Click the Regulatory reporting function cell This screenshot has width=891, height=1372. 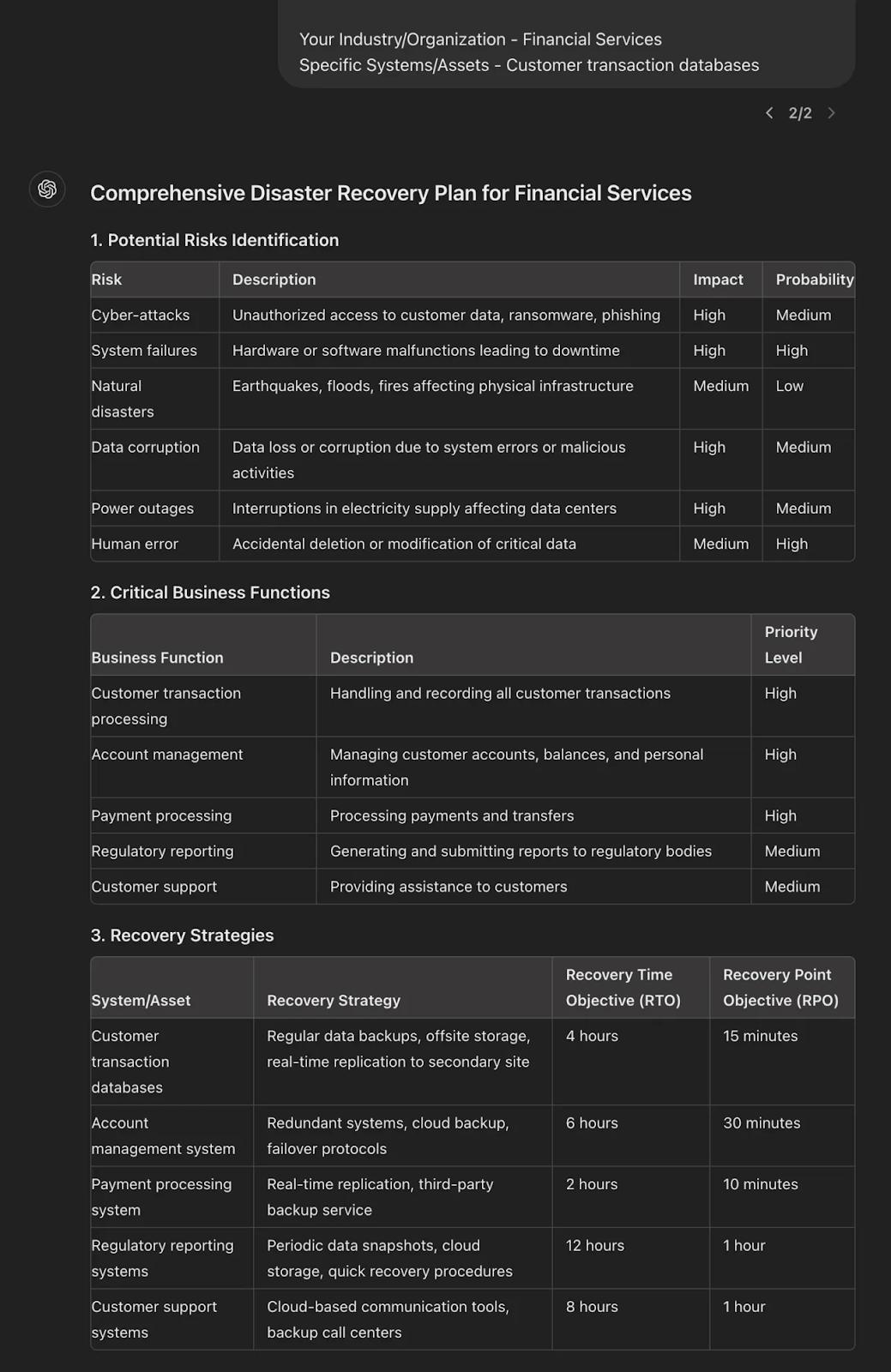click(204, 851)
